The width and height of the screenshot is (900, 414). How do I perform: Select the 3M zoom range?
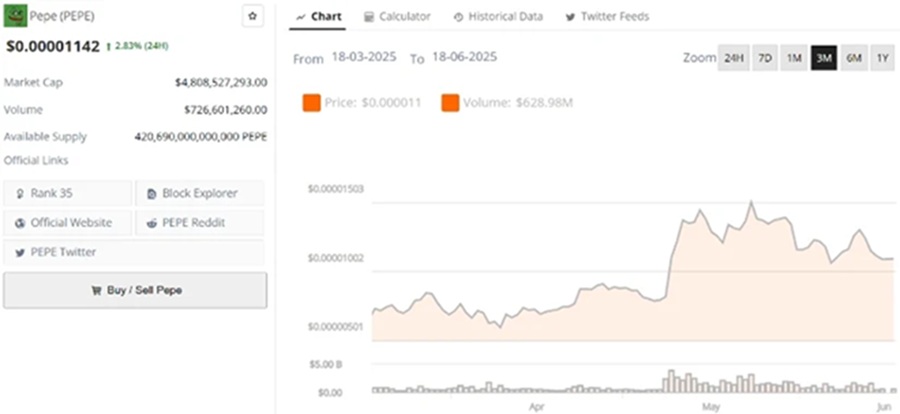[824, 58]
